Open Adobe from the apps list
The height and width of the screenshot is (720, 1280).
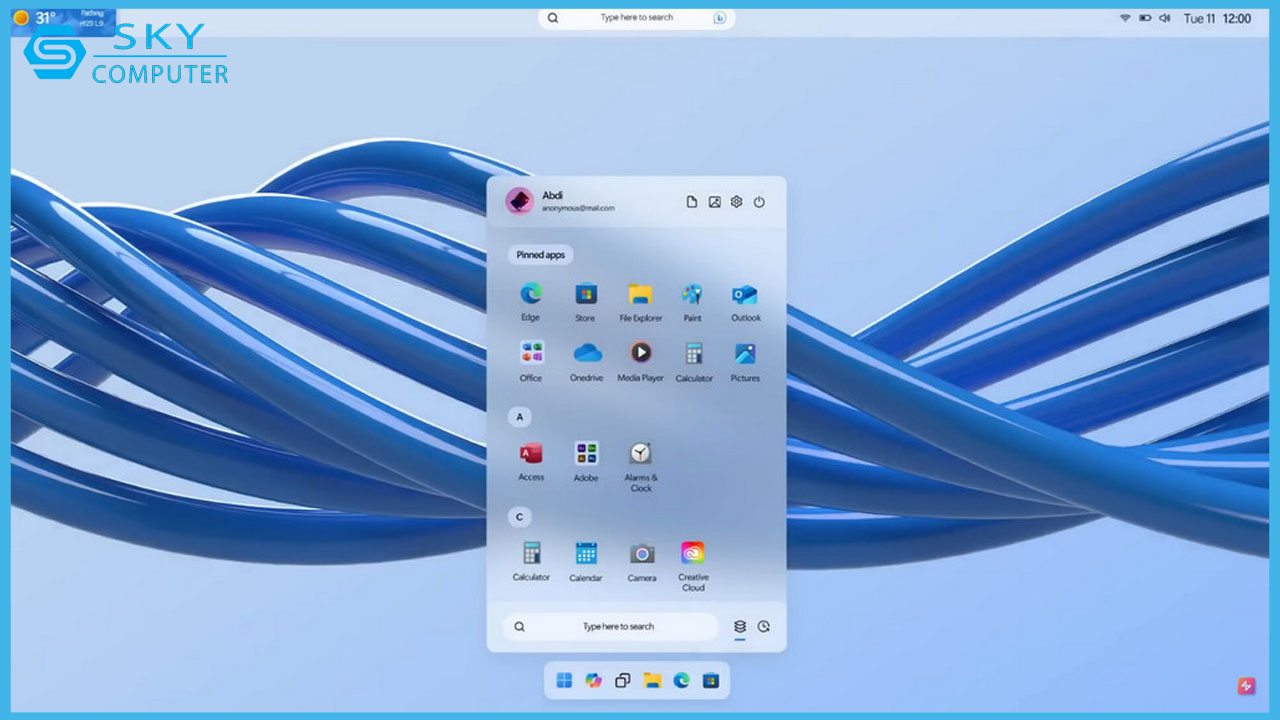point(585,456)
